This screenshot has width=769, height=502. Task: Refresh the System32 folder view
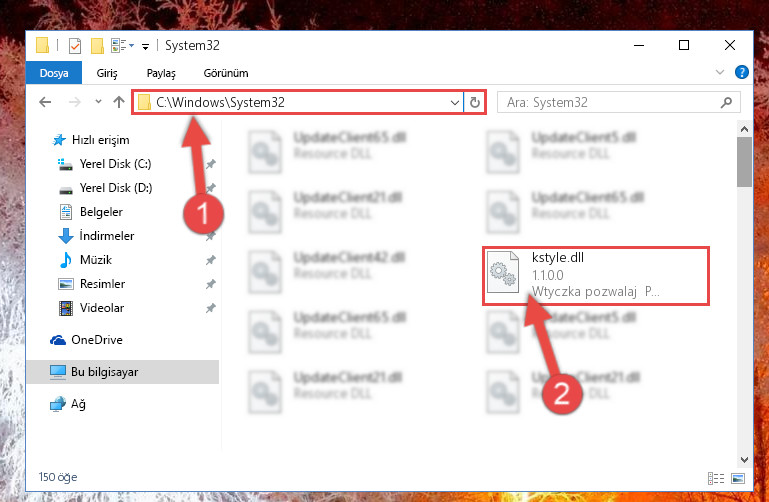point(474,102)
